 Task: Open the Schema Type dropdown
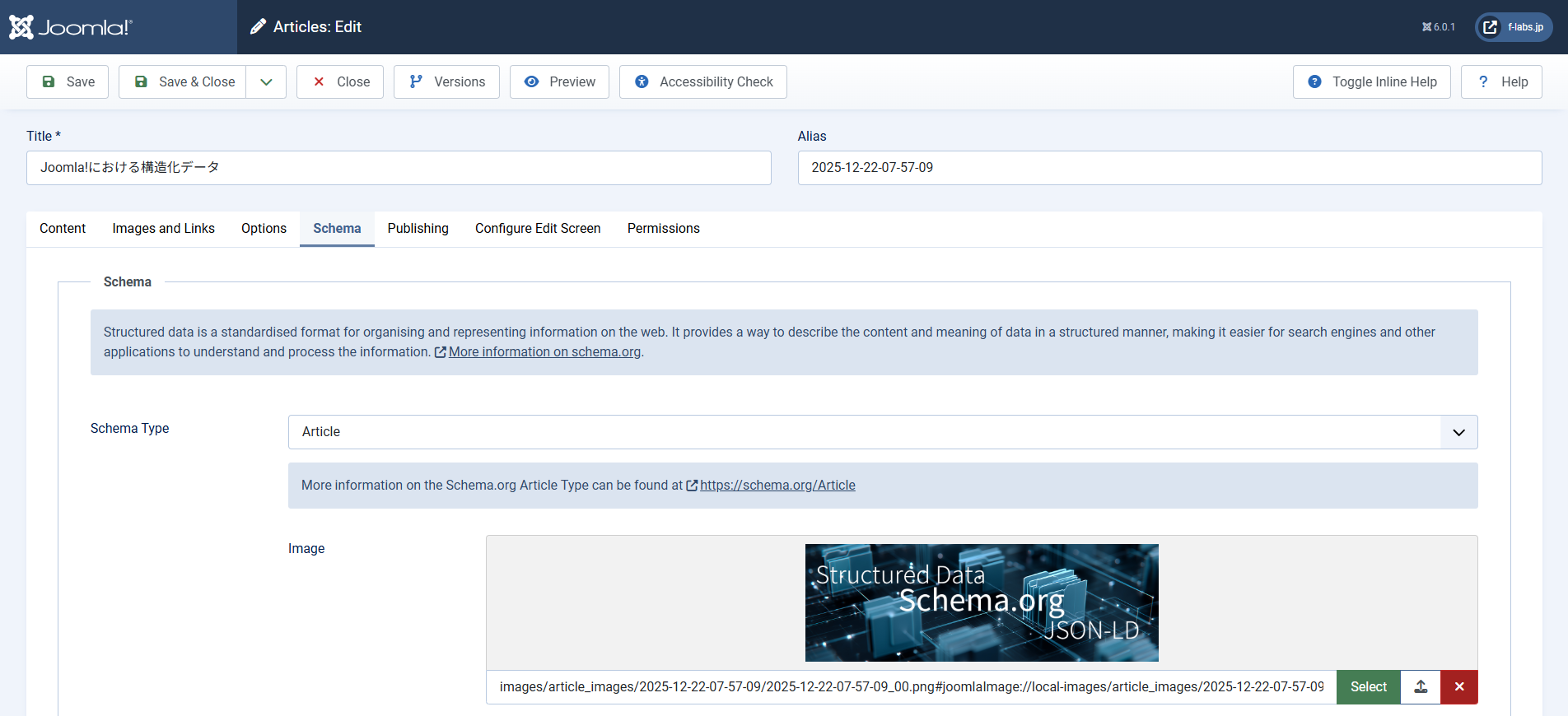(882, 432)
